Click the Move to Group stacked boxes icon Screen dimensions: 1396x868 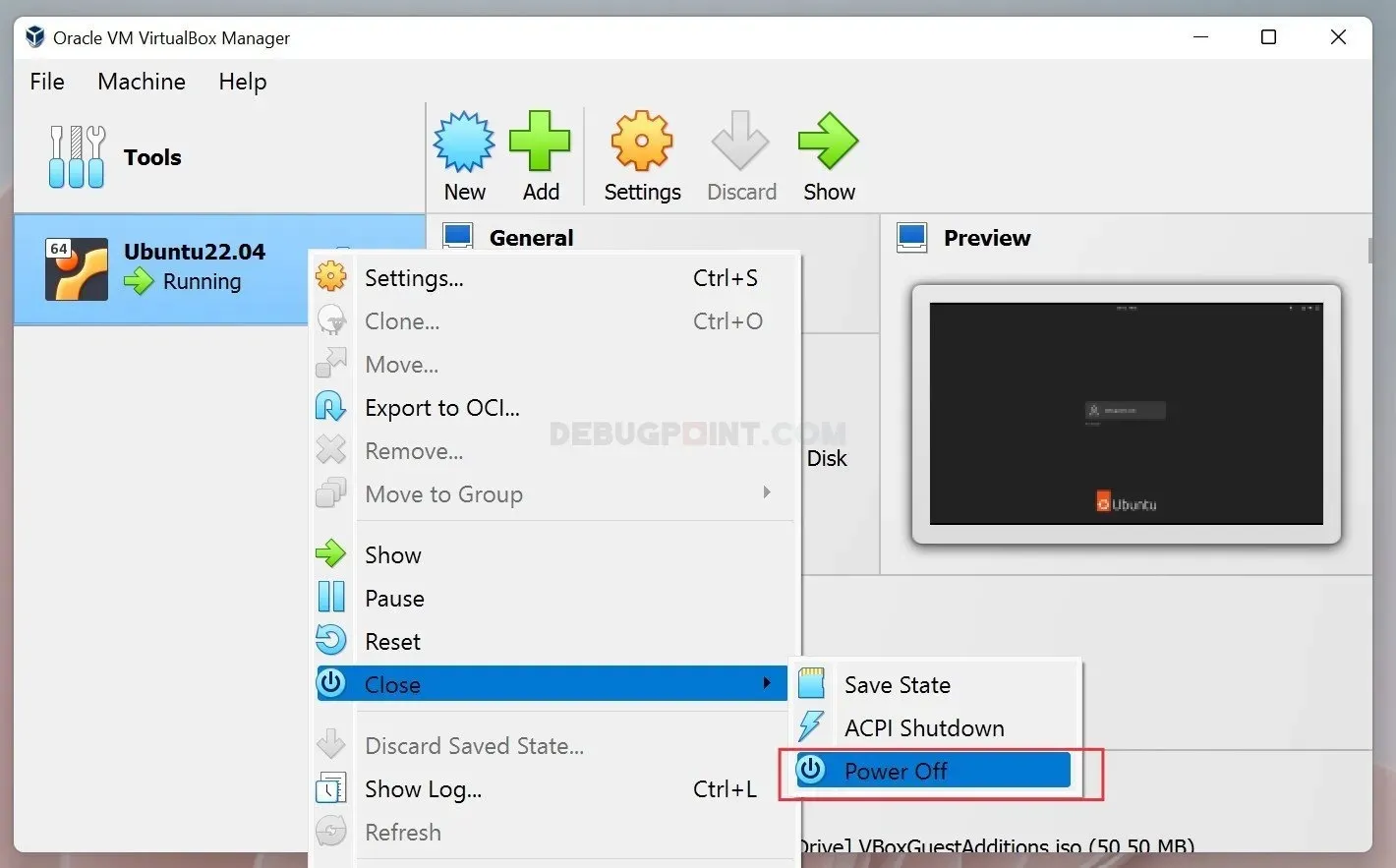click(x=331, y=493)
